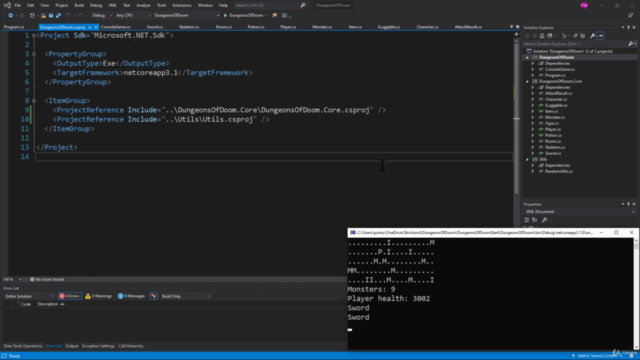Switch to the ConsoleGame.cs tab
Screen dimensions: 640x360
coord(116,27)
